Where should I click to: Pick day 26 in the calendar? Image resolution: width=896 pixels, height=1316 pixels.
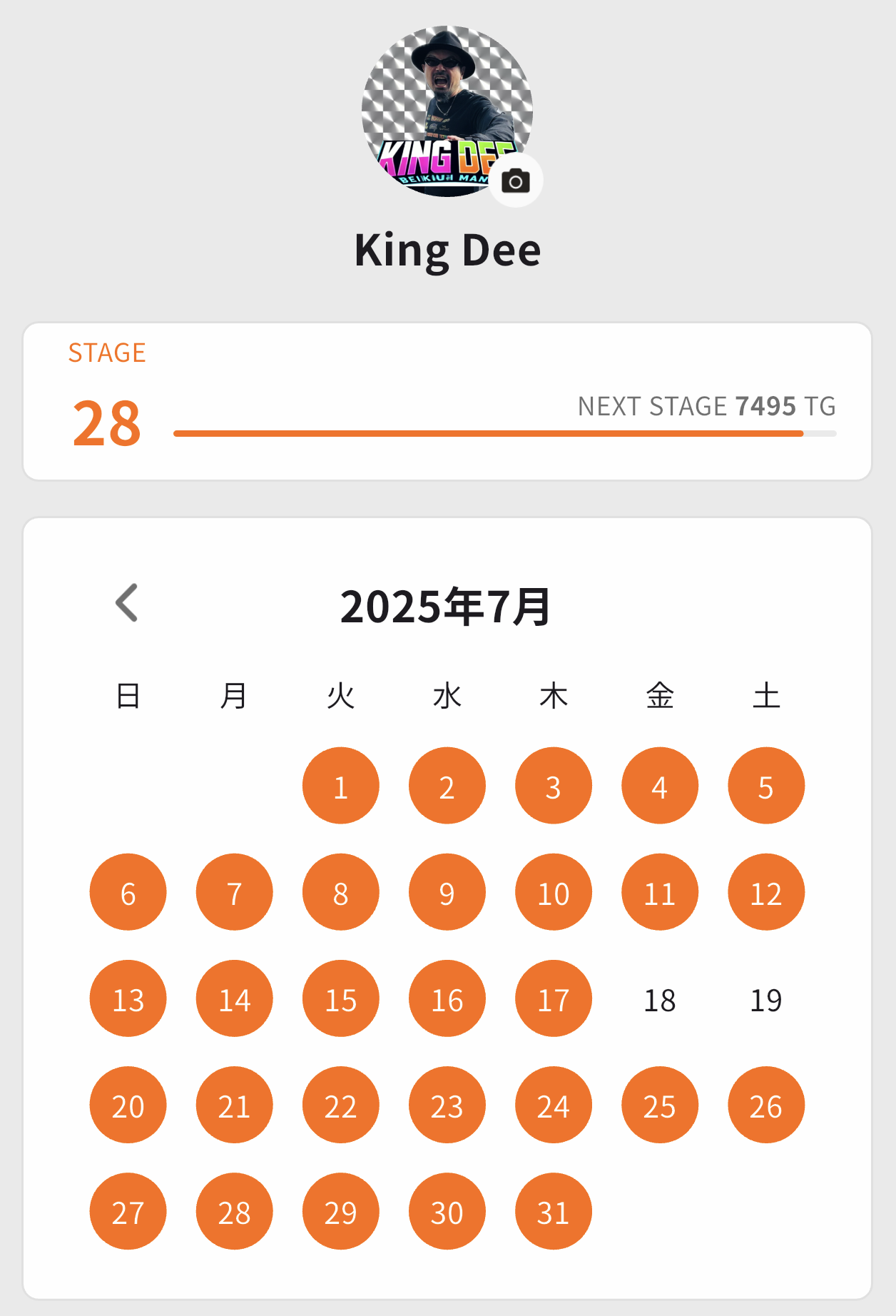(x=765, y=1105)
